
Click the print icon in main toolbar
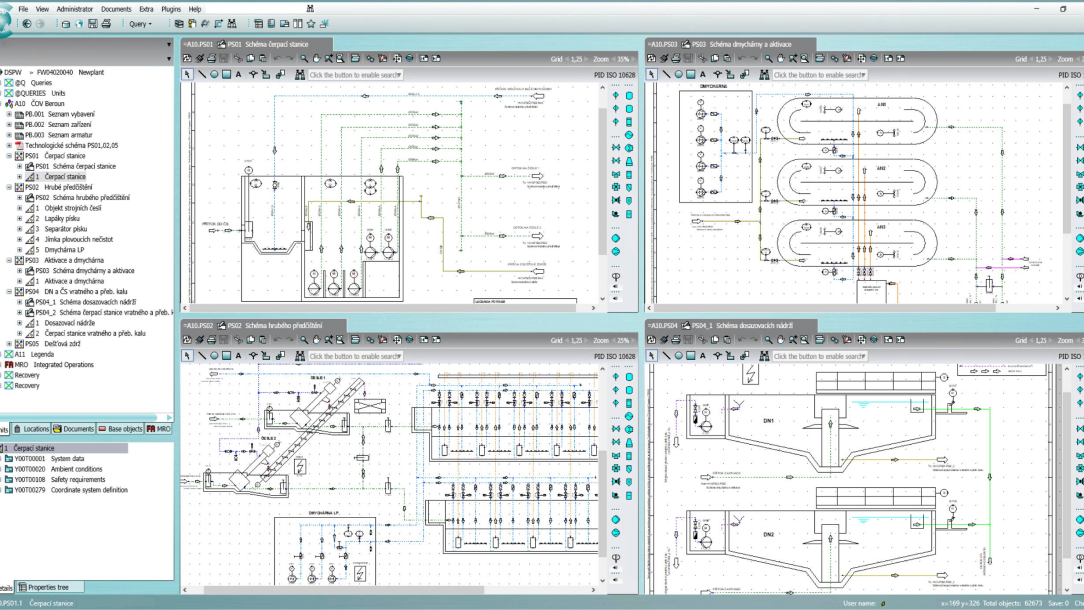point(106,23)
